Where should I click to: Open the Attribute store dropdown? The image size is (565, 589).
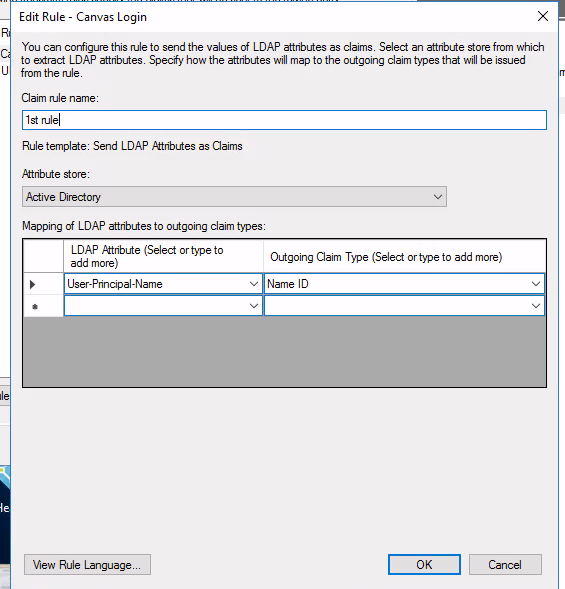(x=234, y=196)
